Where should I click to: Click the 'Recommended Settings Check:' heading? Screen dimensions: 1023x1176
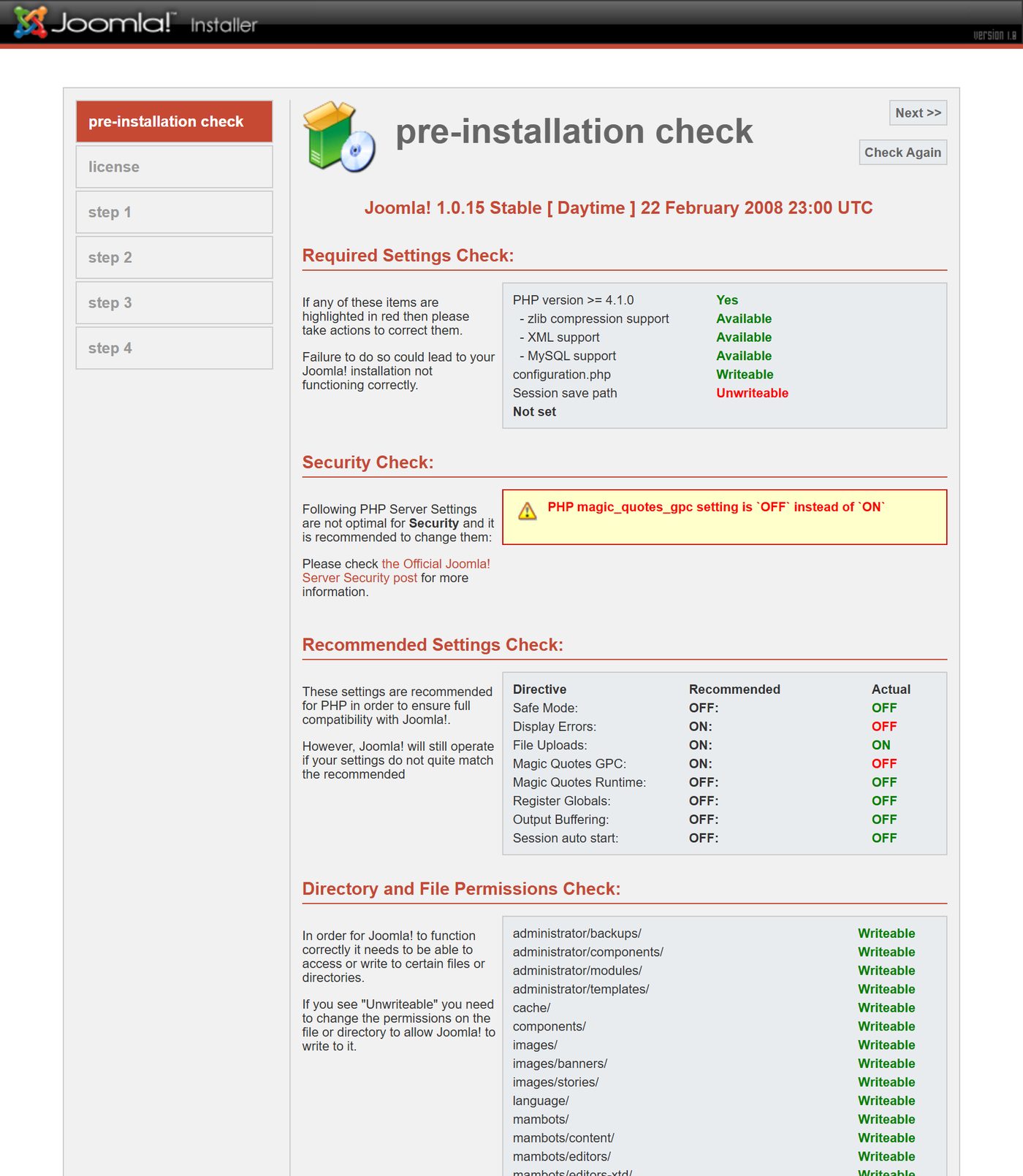point(433,645)
